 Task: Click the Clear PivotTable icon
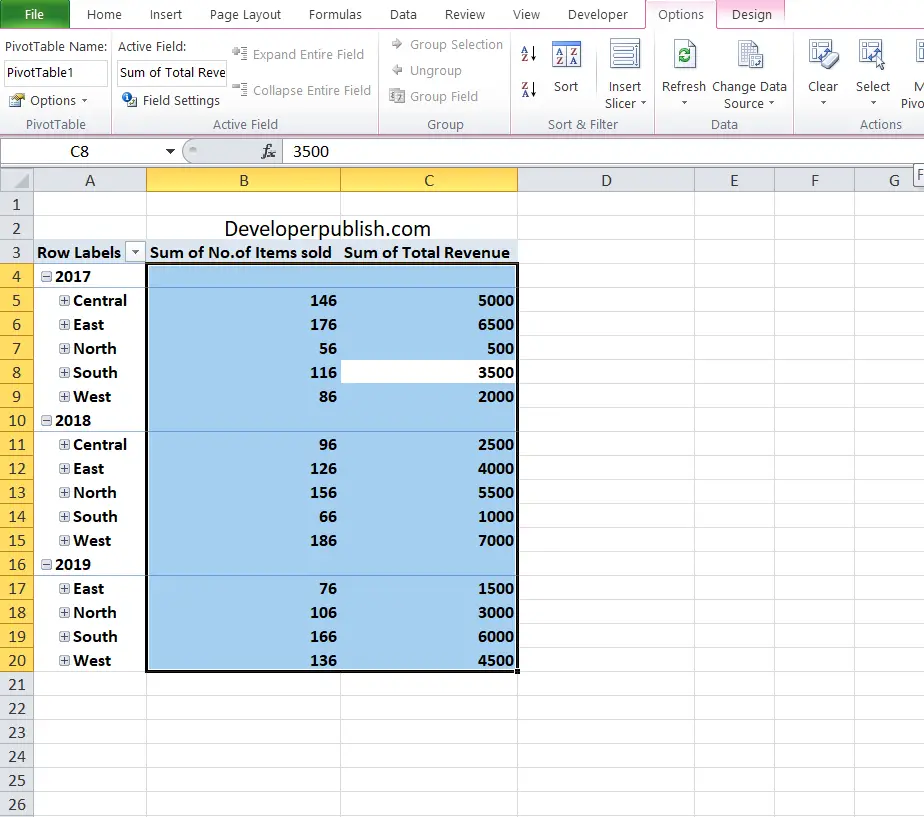click(x=823, y=55)
